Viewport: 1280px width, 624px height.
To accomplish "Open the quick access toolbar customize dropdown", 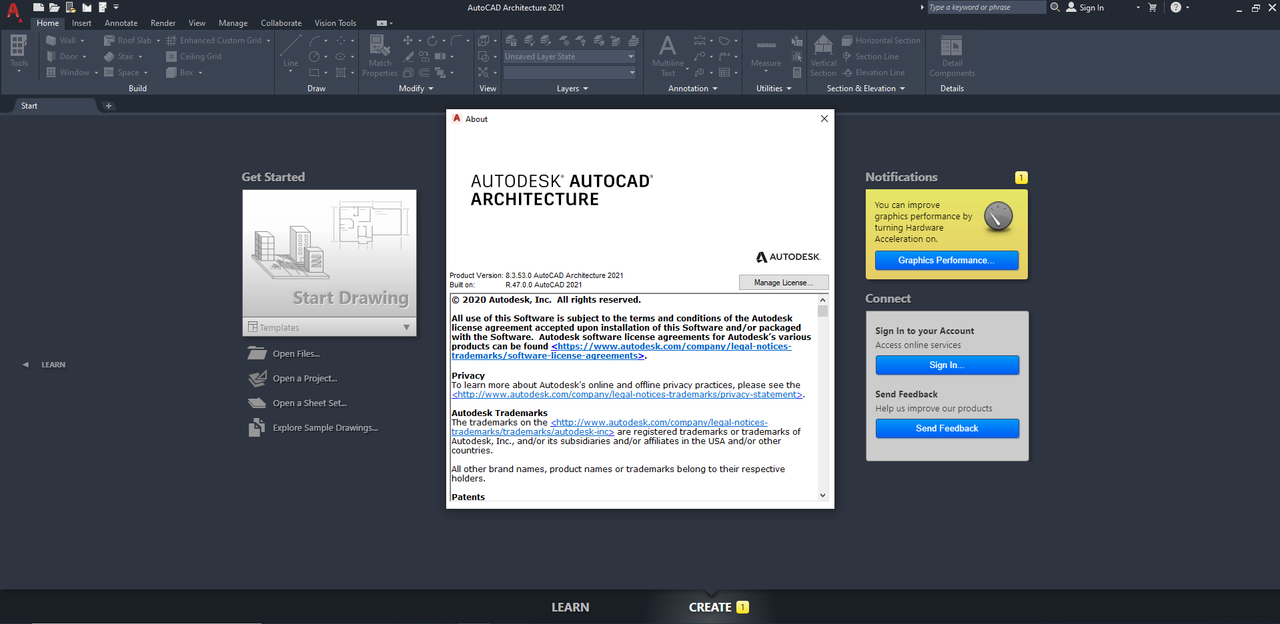I will [x=116, y=7].
